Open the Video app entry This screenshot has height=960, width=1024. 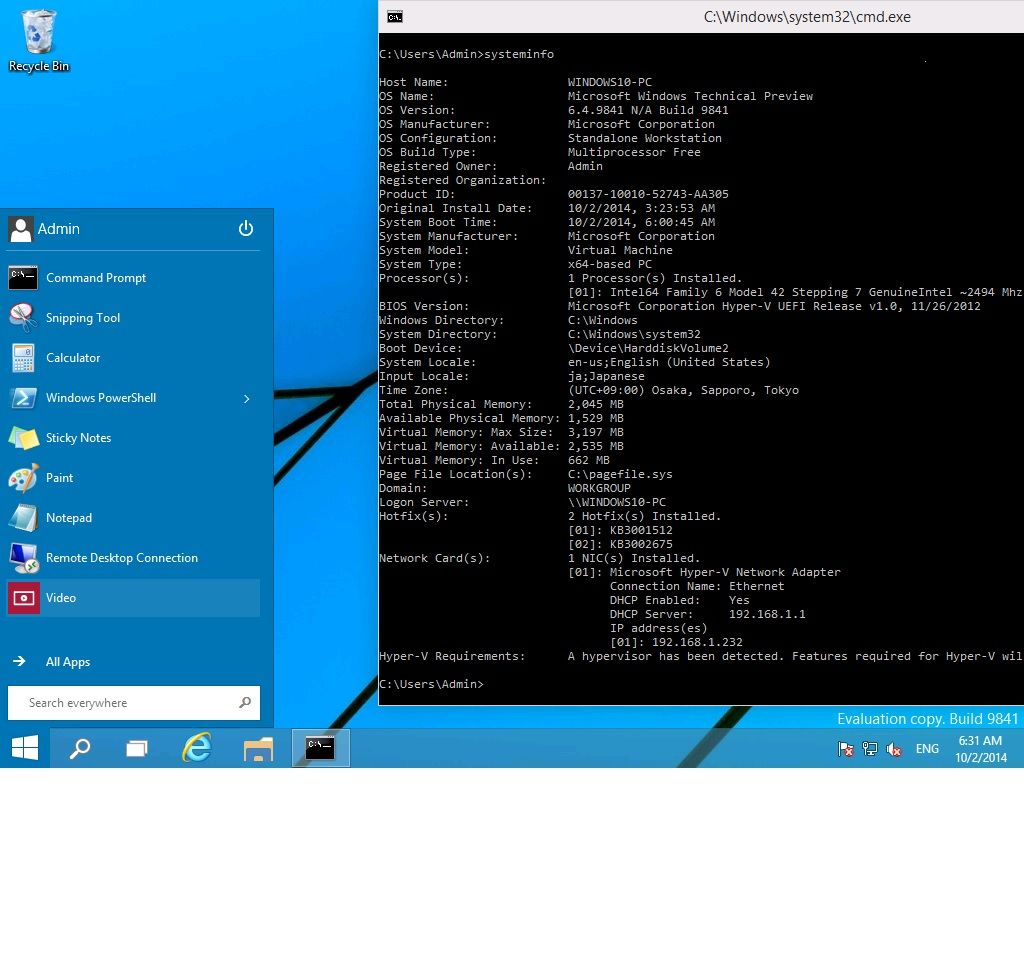133,598
